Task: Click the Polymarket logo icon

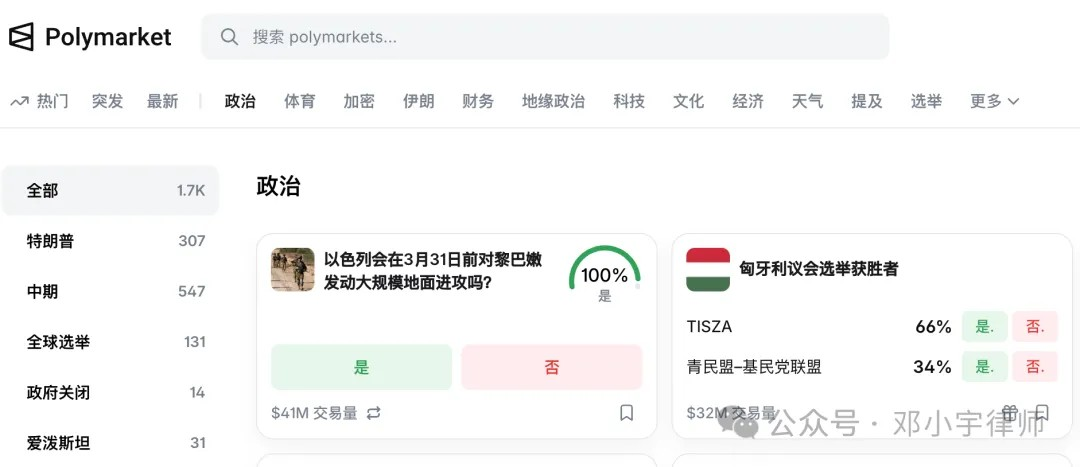Action: pyautogui.click(x=21, y=37)
